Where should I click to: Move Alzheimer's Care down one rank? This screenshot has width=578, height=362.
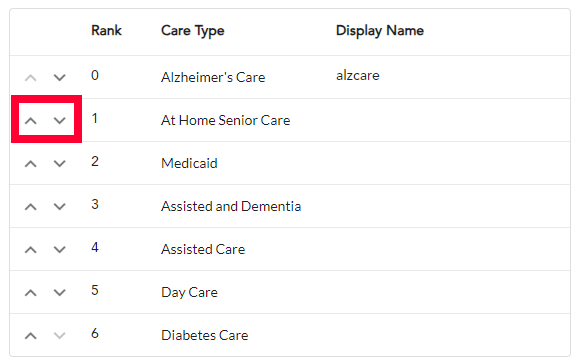59,77
